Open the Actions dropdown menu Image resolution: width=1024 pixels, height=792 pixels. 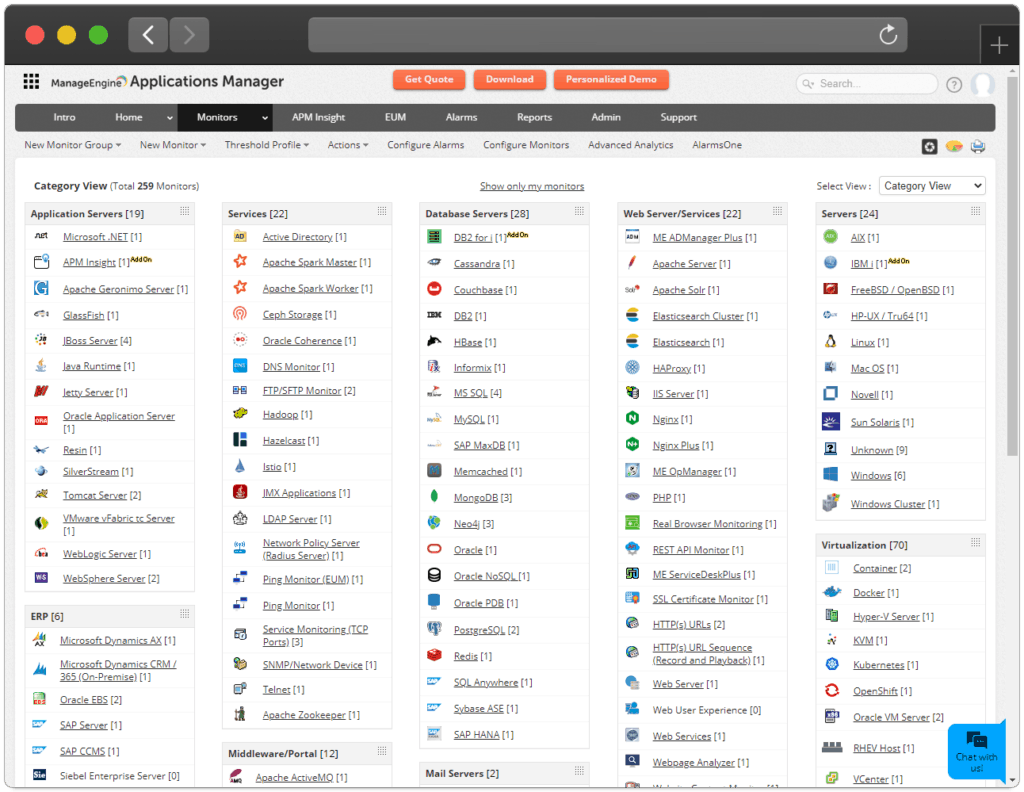tap(348, 145)
